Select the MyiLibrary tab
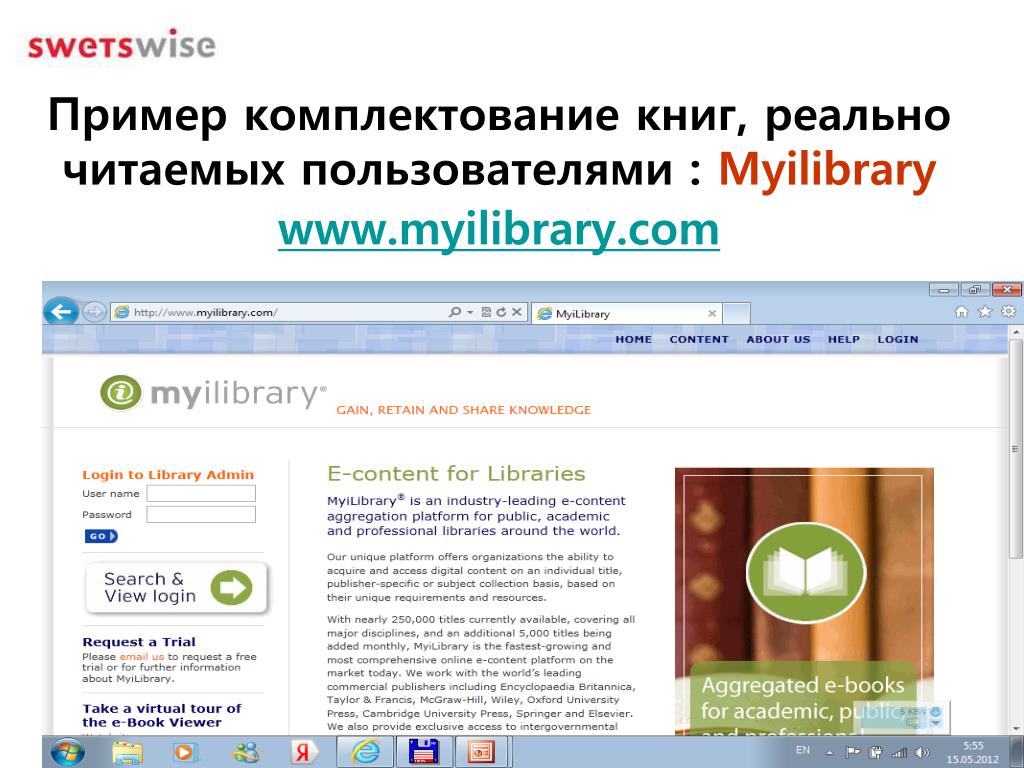 627,313
